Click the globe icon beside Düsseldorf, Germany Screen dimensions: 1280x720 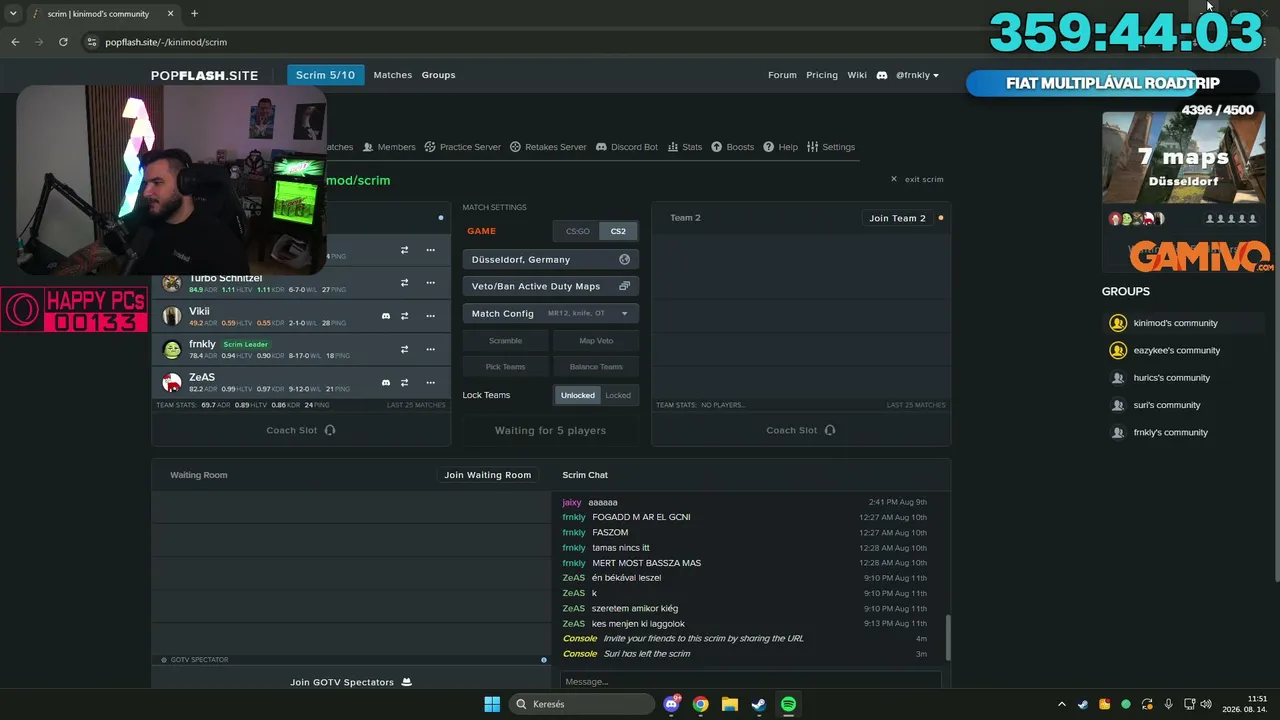tap(625, 259)
